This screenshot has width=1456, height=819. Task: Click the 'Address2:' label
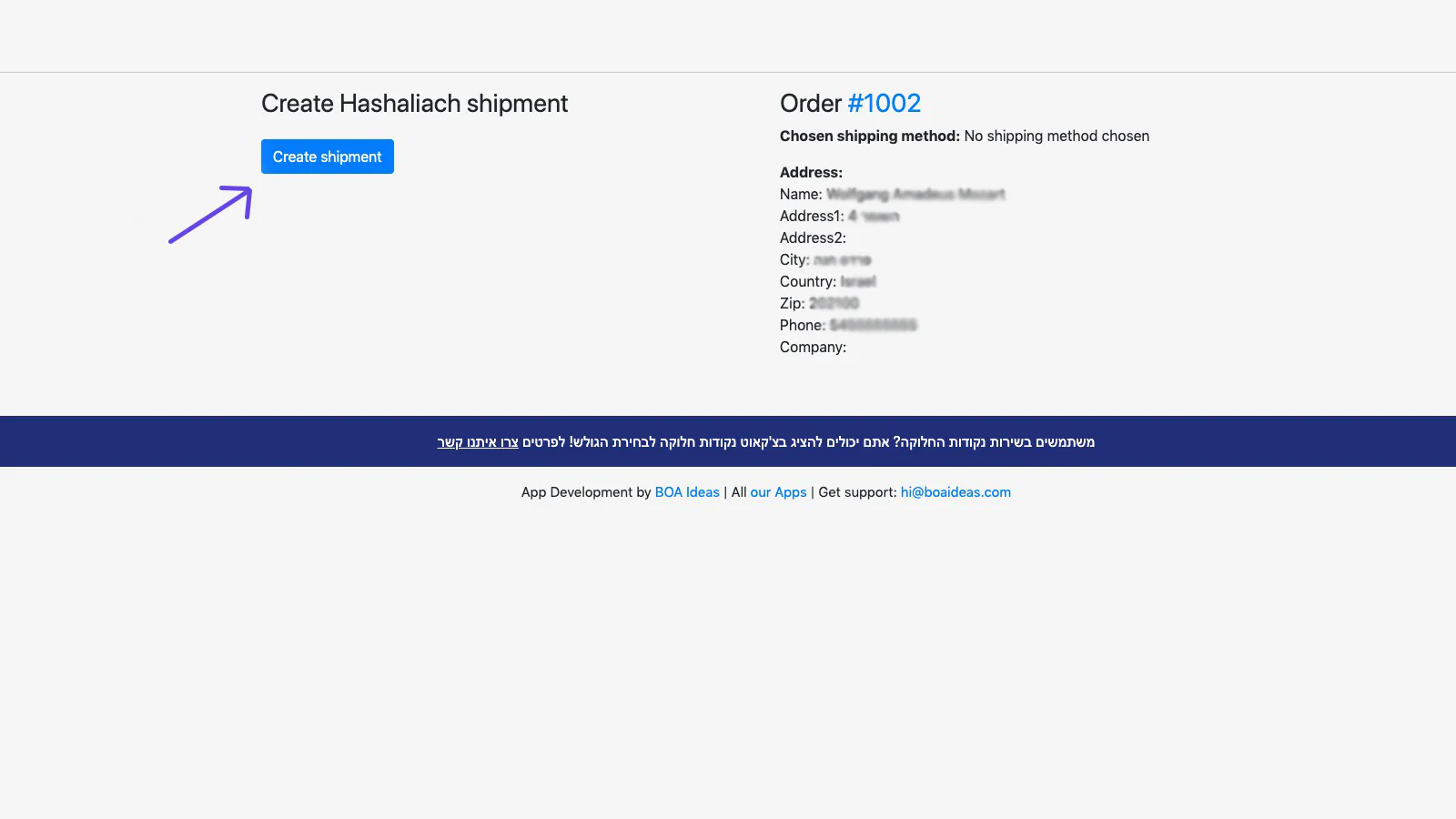pyautogui.click(x=813, y=238)
